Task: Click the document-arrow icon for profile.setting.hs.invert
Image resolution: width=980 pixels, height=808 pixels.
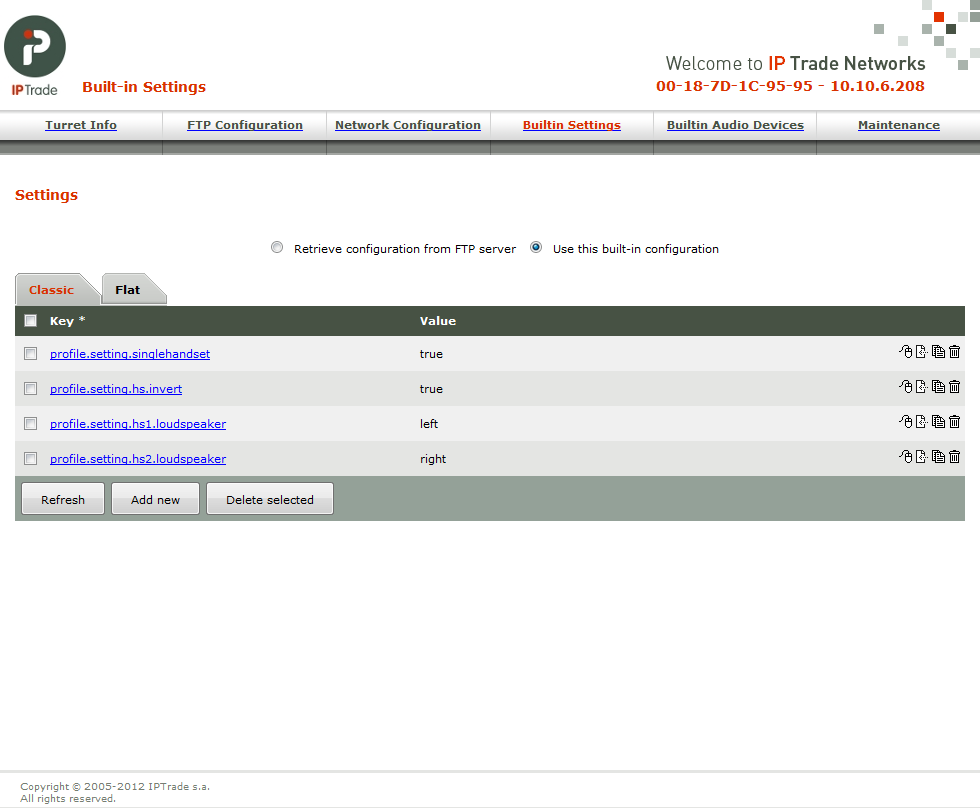Action: (921, 387)
